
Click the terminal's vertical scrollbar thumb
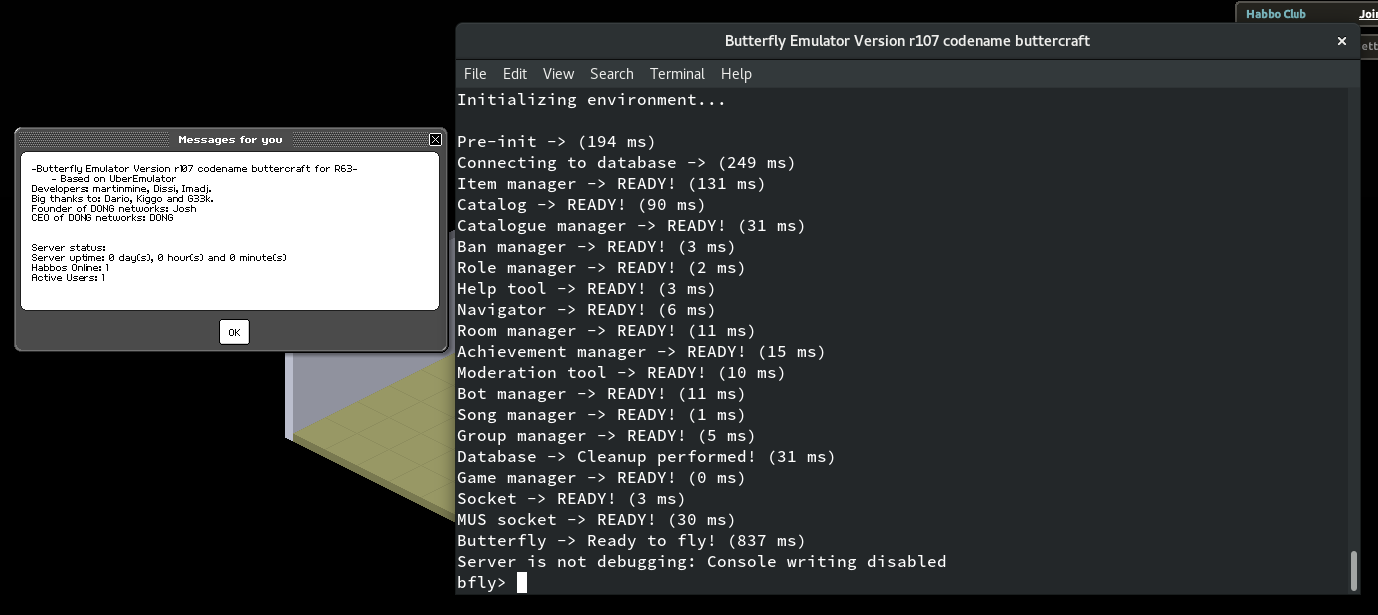coord(1354,570)
